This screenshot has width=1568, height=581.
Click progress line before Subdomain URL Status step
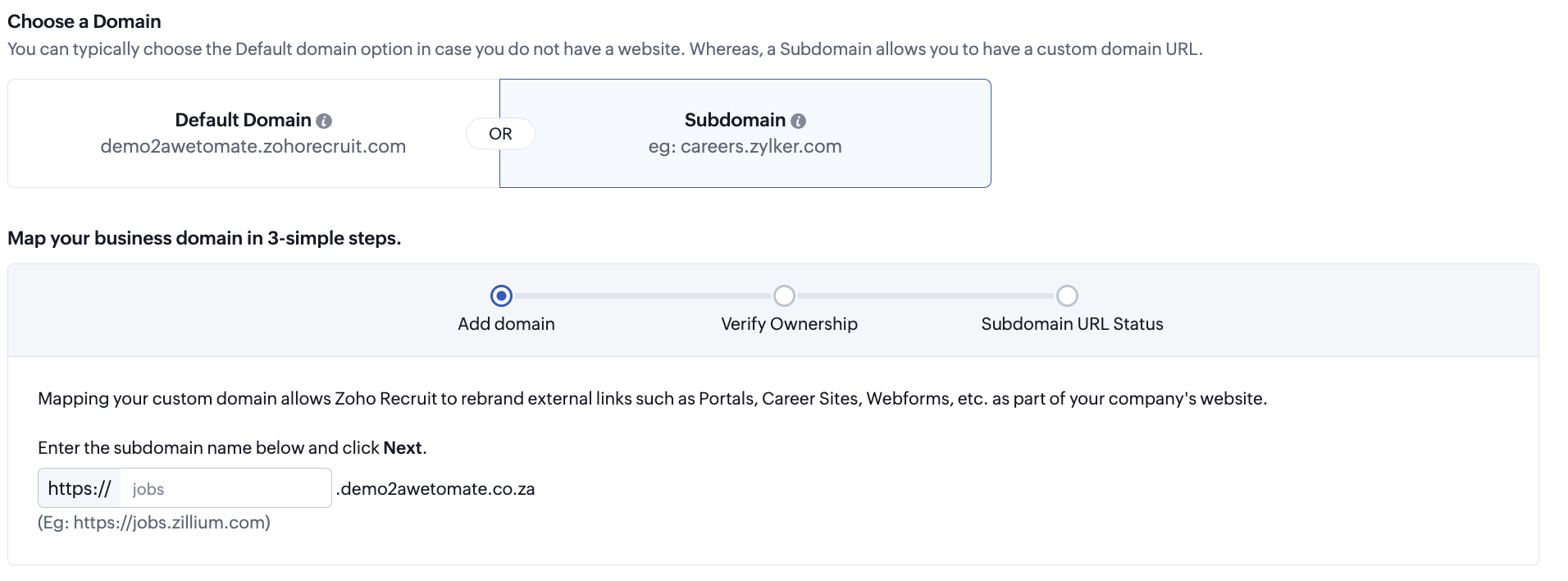click(925, 295)
